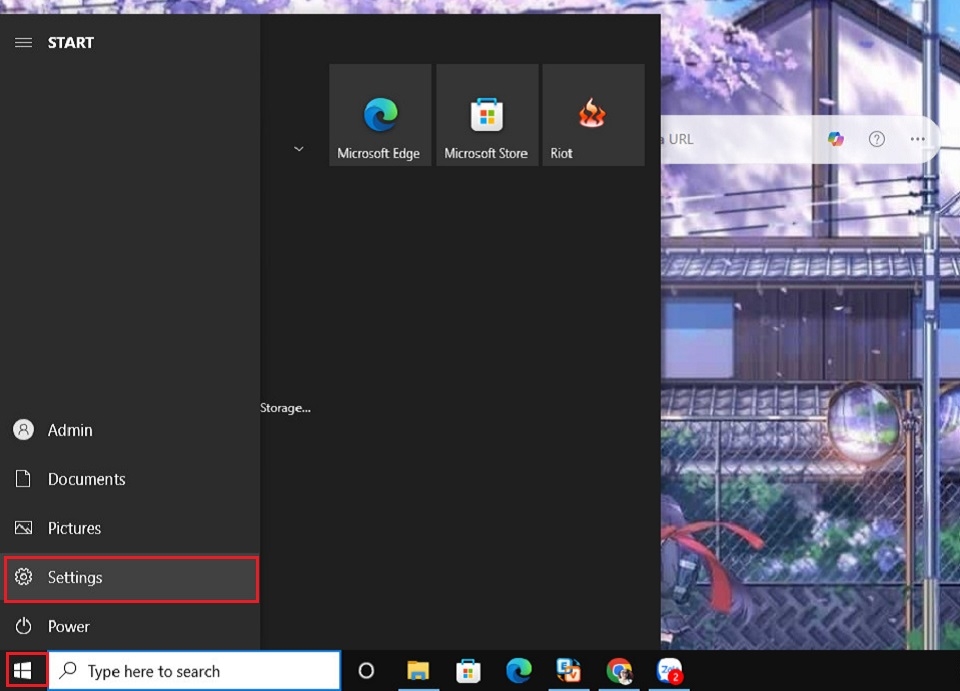
Task: Open the Microsoft Edge tile
Action: click(380, 114)
